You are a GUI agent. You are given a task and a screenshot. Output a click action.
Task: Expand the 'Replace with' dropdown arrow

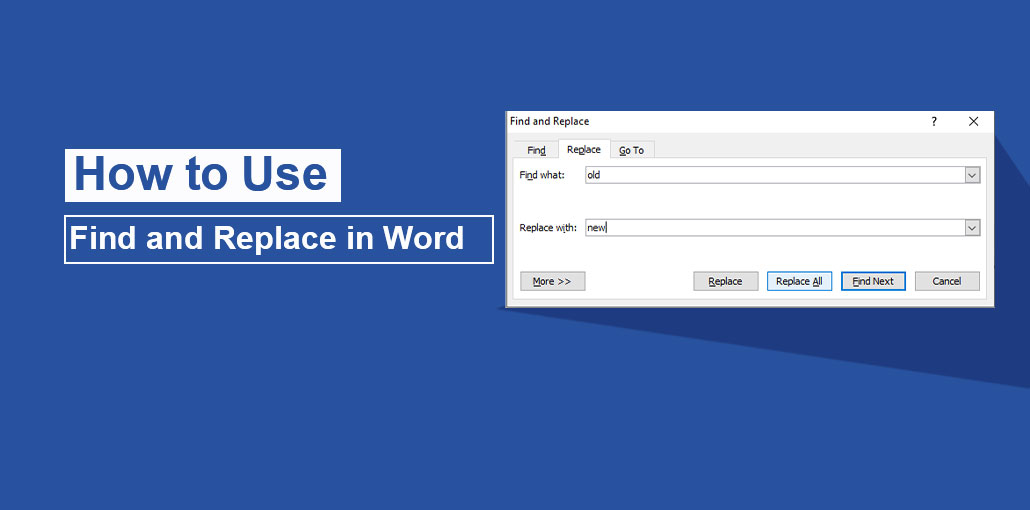[973, 228]
